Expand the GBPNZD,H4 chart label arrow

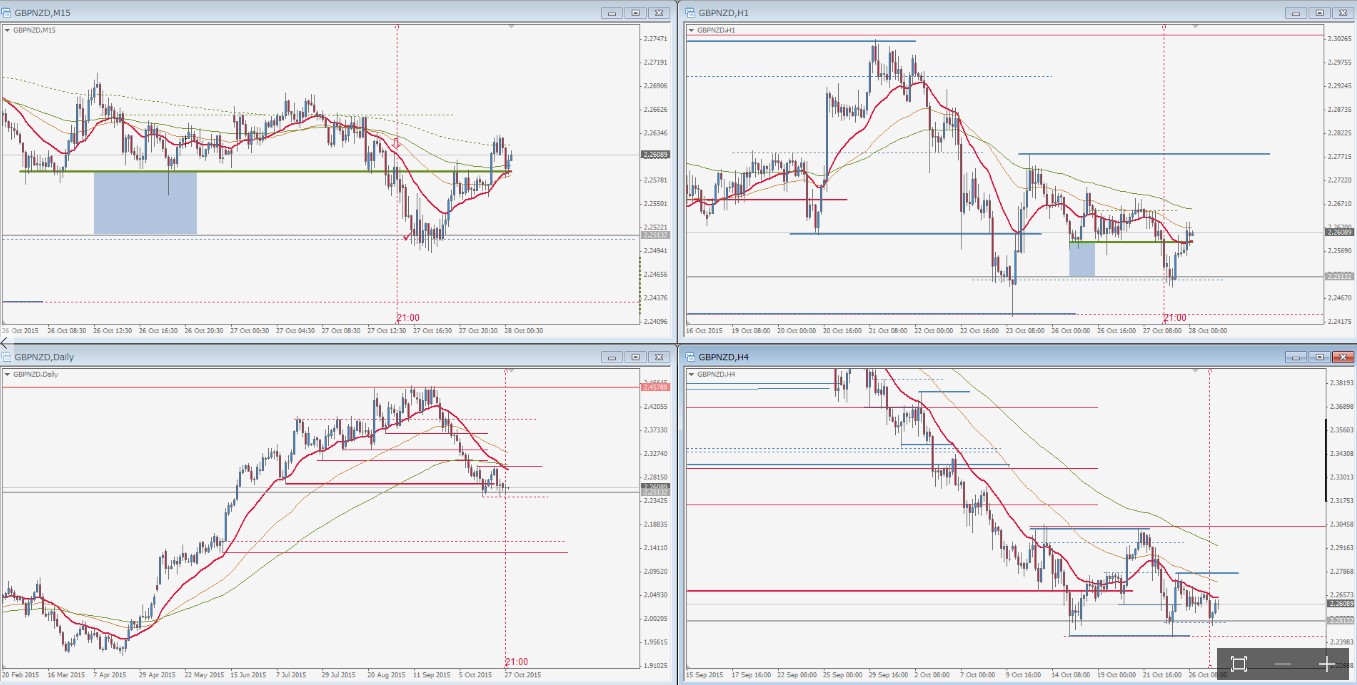pyautogui.click(x=691, y=374)
